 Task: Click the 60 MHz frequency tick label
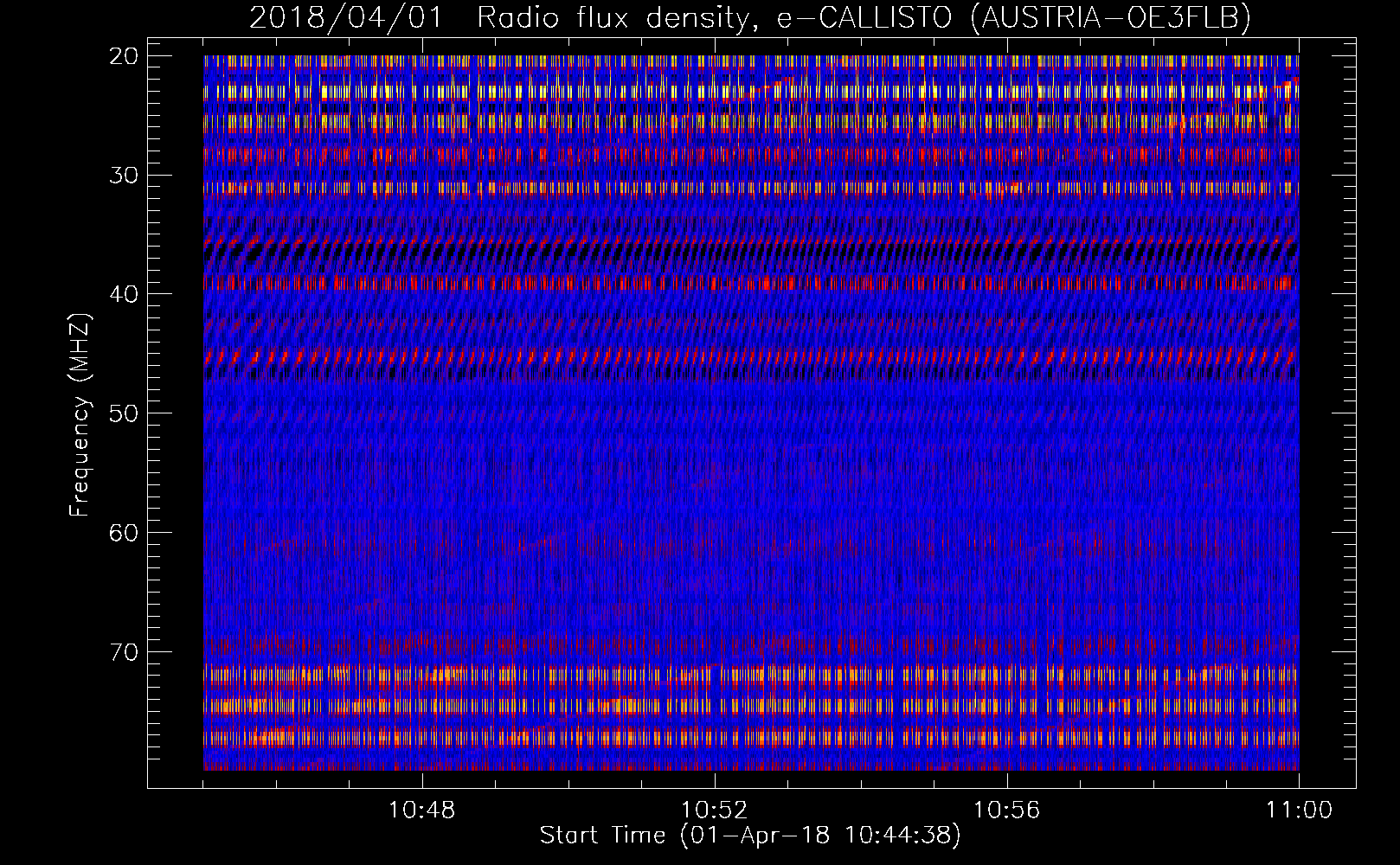point(125,533)
